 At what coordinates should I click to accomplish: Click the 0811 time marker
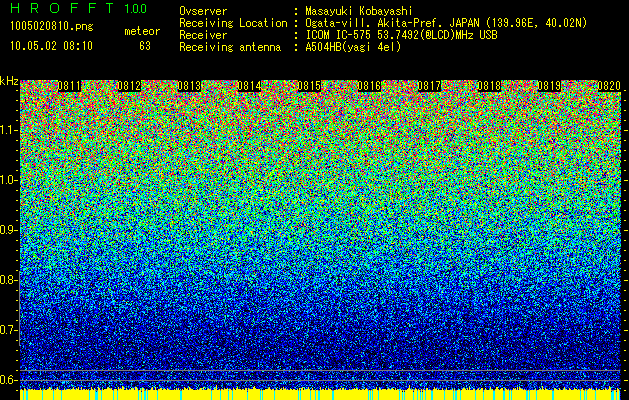tap(69, 86)
